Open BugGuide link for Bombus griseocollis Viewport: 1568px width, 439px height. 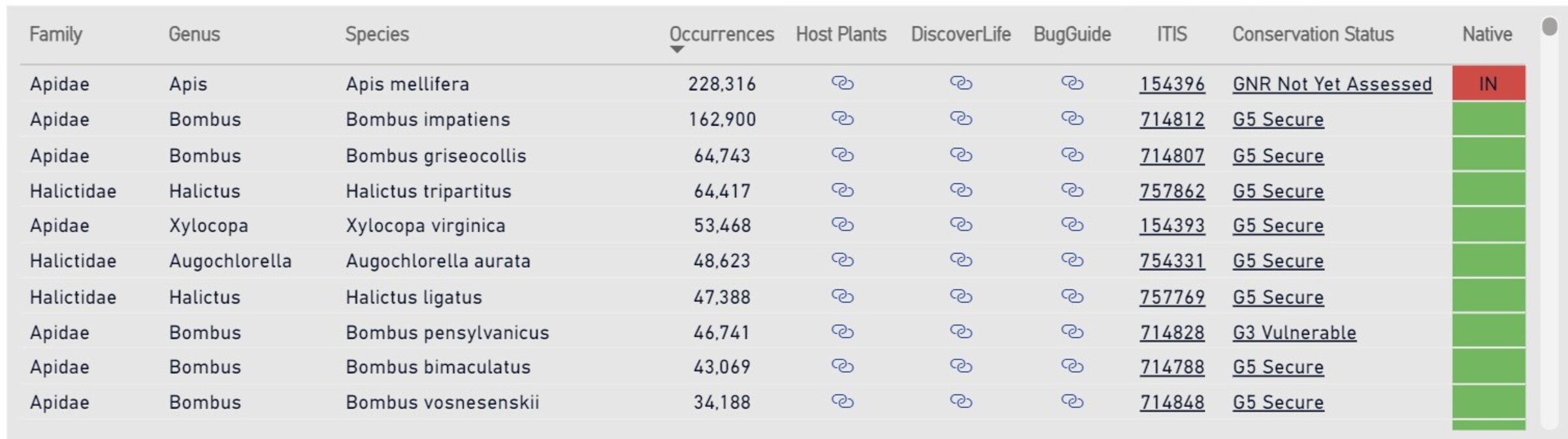1072,155
